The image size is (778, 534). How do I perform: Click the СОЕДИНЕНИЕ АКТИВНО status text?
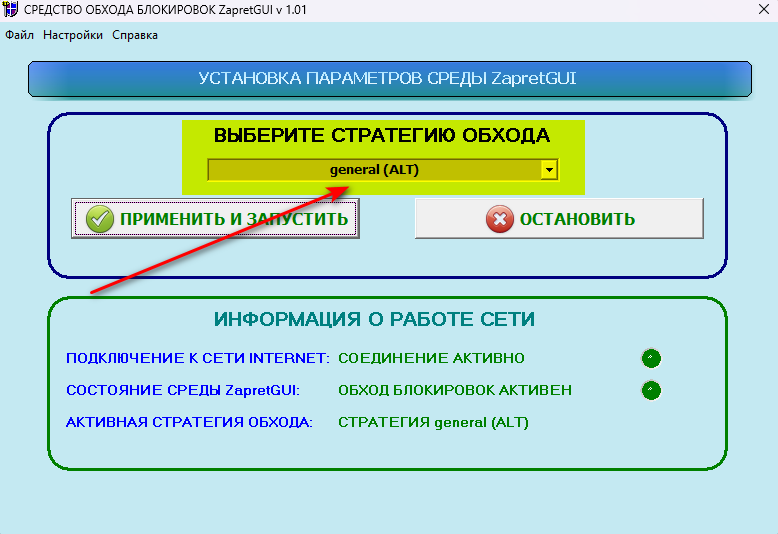pyautogui.click(x=431, y=358)
